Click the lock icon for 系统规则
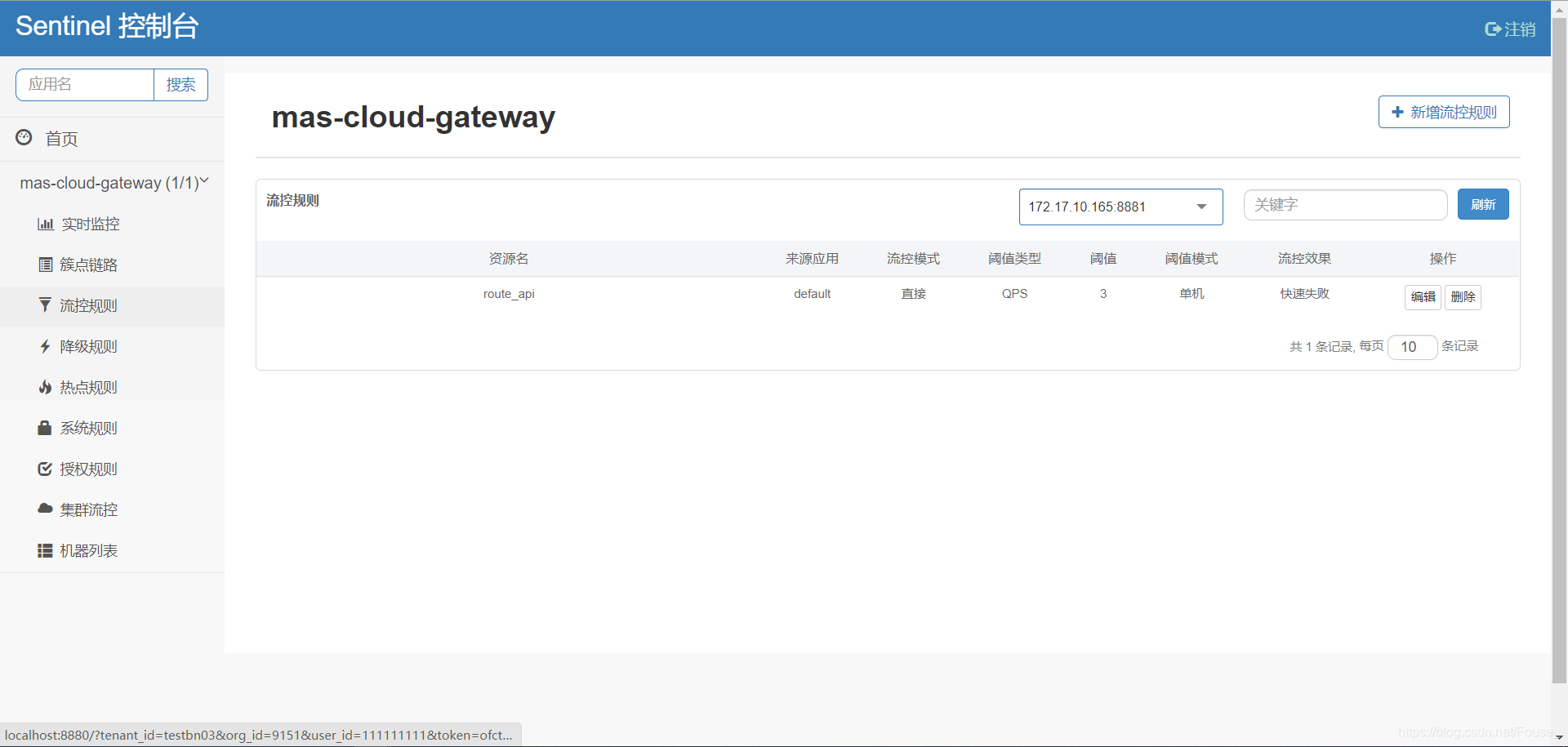Image resolution: width=1568 pixels, height=747 pixels. pos(45,428)
